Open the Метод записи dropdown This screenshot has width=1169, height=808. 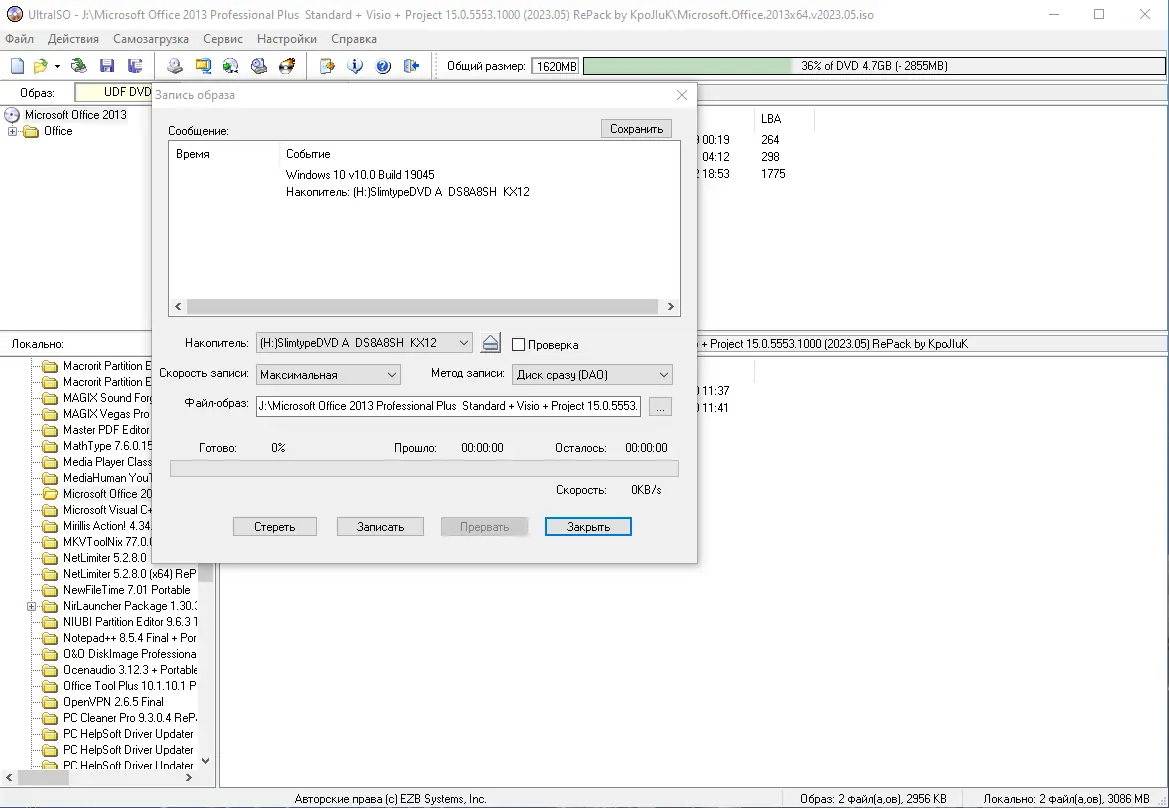(664, 375)
